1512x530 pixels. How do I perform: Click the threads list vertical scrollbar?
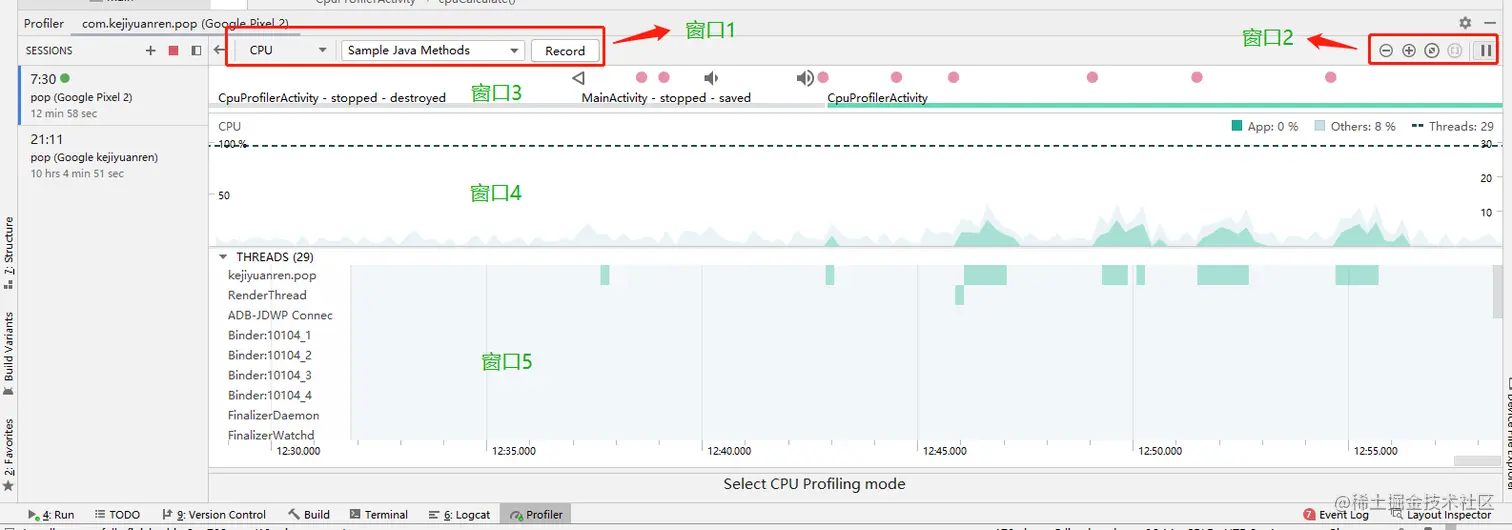point(1497,292)
